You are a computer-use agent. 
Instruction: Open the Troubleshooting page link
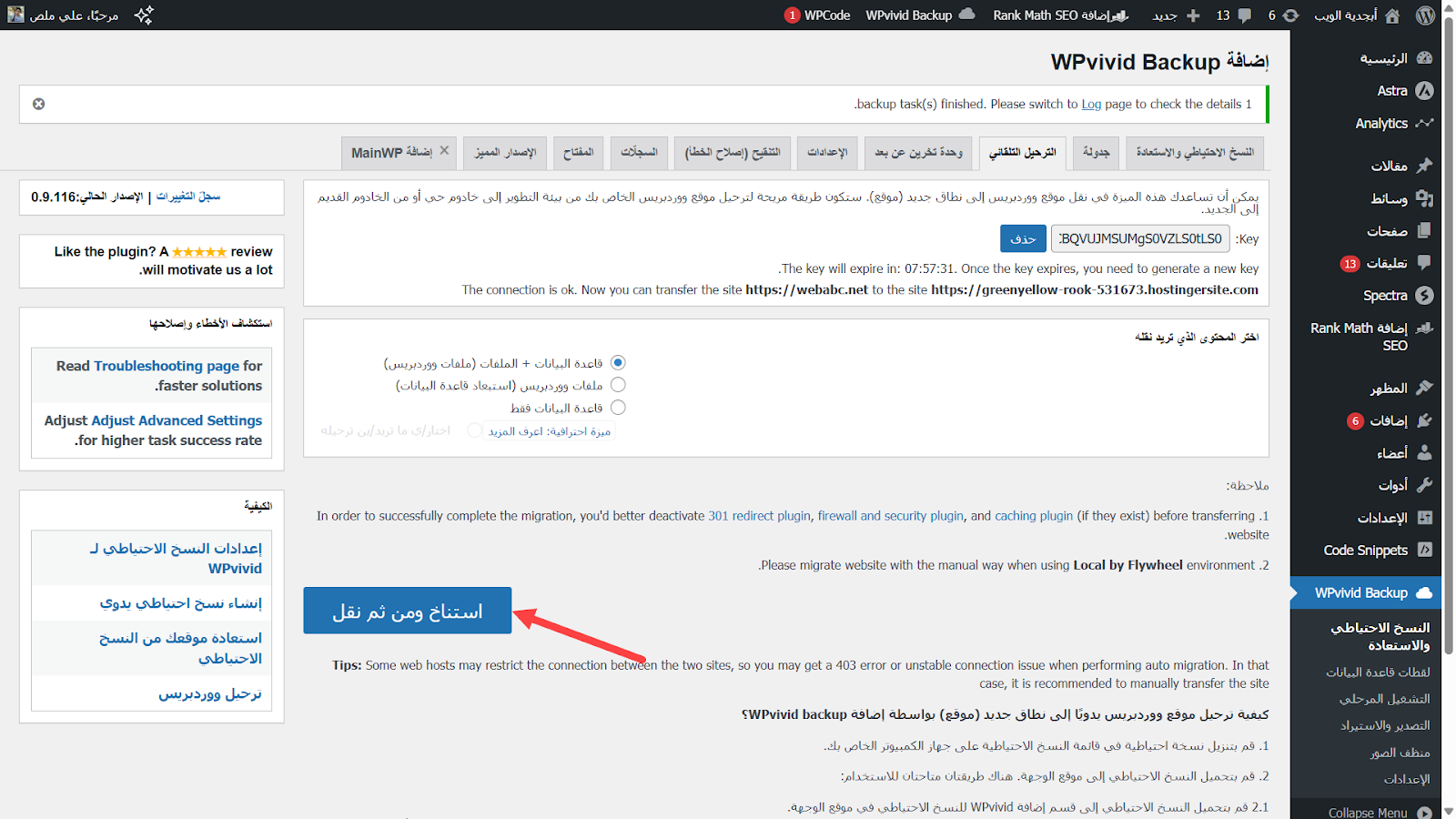coord(167,366)
